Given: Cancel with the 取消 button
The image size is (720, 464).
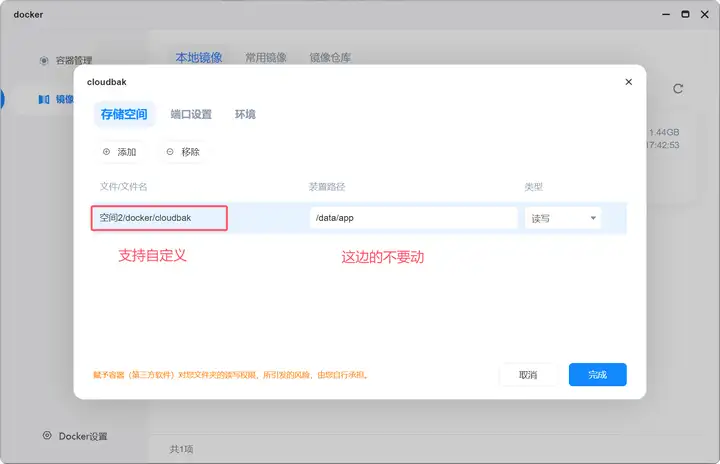Looking at the screenshot, I should pos(528,375).
